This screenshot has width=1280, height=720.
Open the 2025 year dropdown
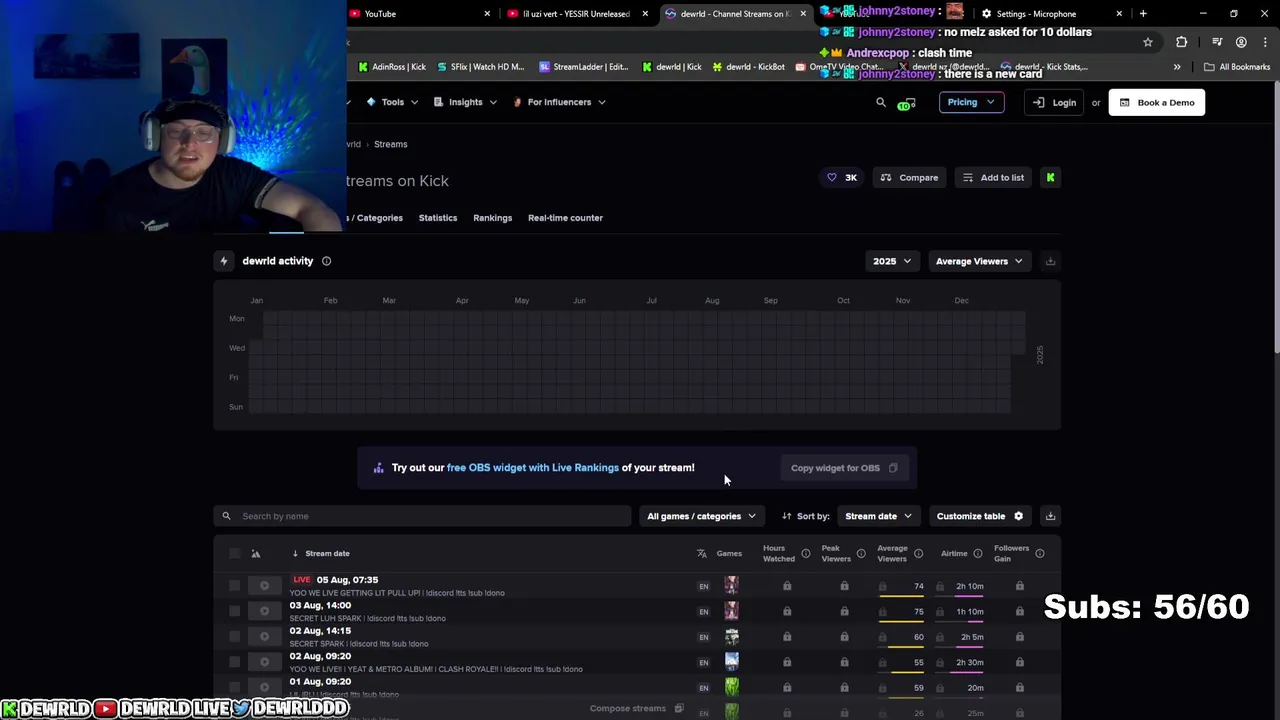pos(891,261)
